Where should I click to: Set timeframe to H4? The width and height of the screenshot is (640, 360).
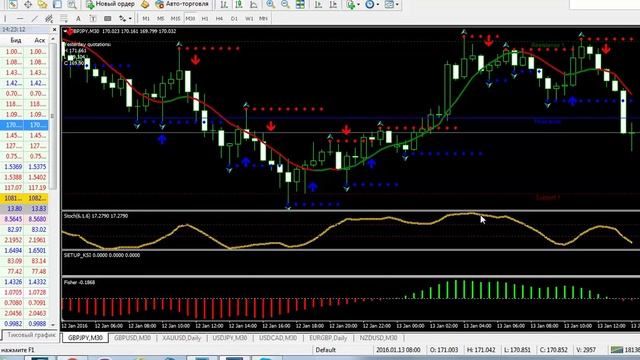[220, 19]
